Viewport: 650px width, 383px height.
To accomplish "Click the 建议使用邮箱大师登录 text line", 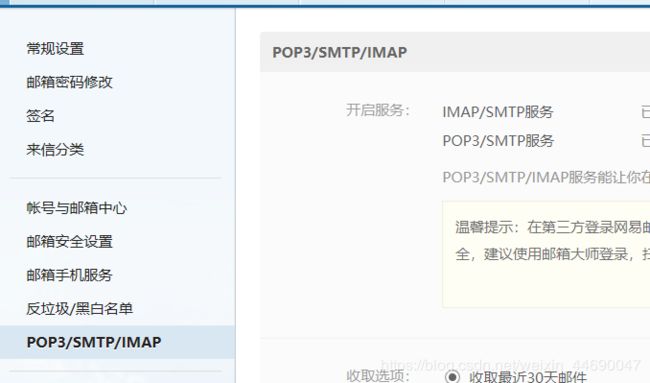I will click(x=552, y=254).
